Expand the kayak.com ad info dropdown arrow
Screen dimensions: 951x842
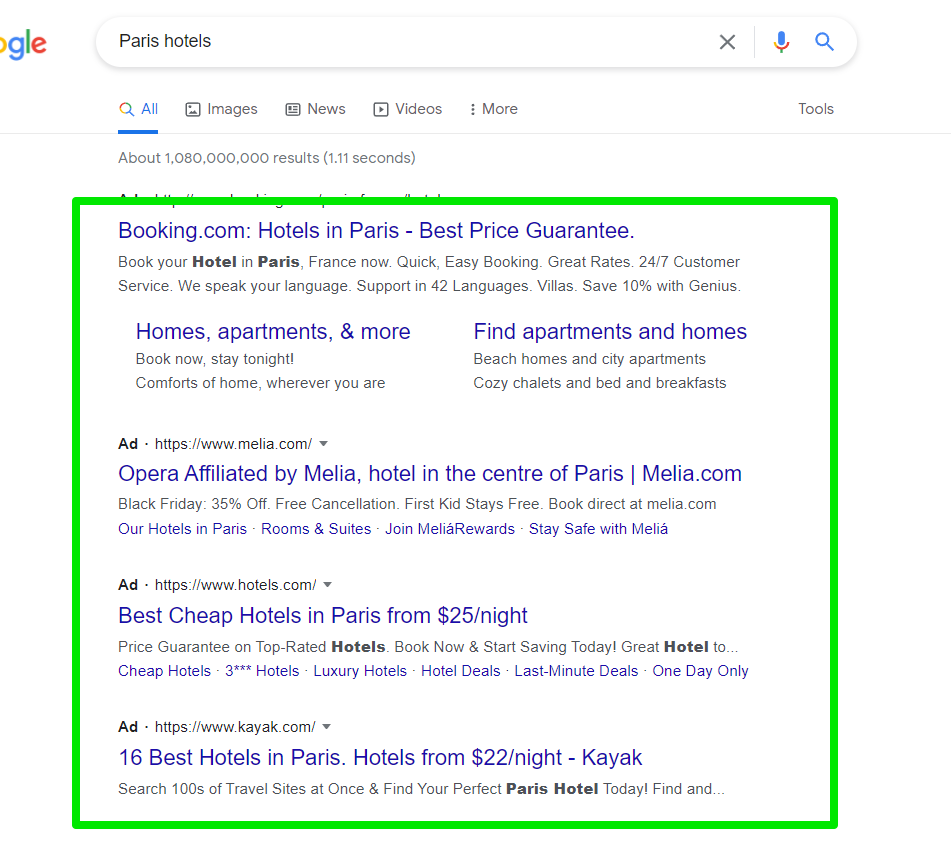326,727
